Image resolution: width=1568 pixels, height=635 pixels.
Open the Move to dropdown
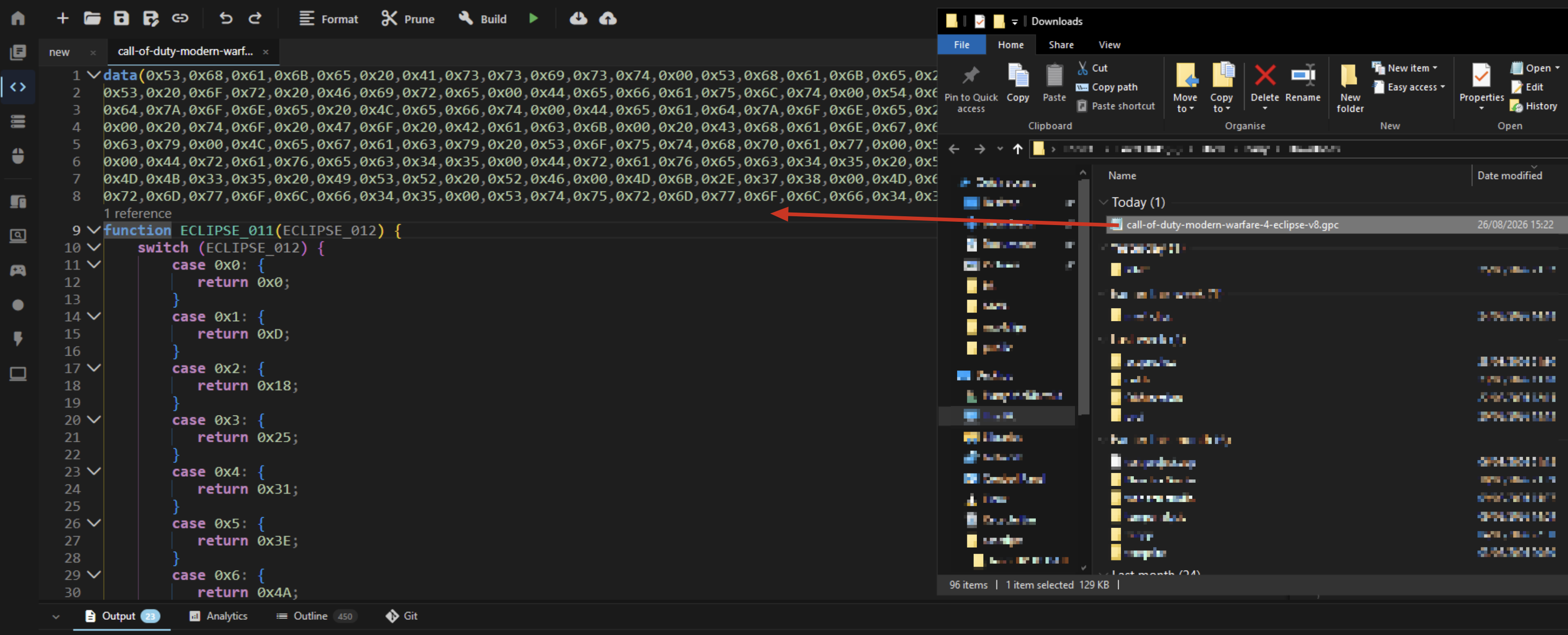coord(1185,88)
